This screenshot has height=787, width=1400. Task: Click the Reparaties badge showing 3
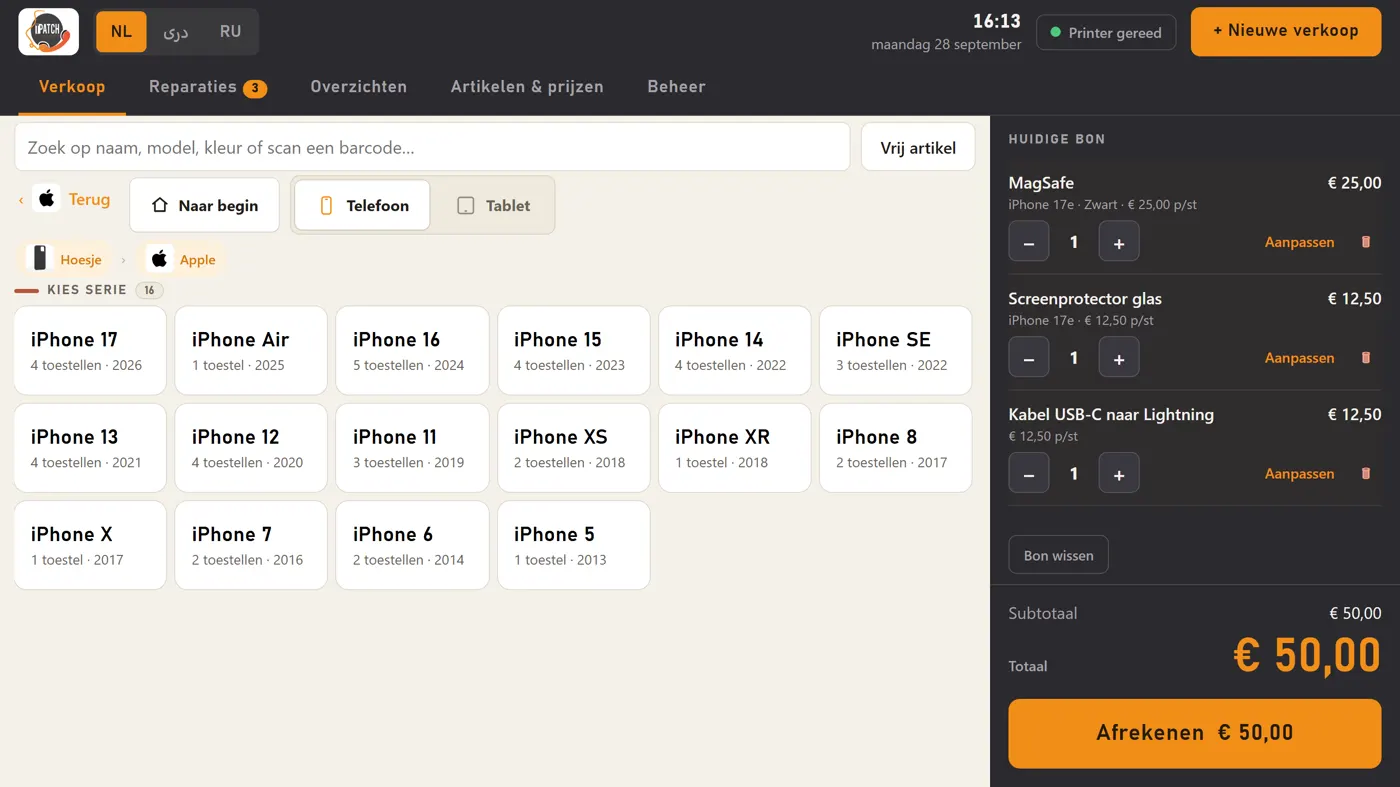255,88
